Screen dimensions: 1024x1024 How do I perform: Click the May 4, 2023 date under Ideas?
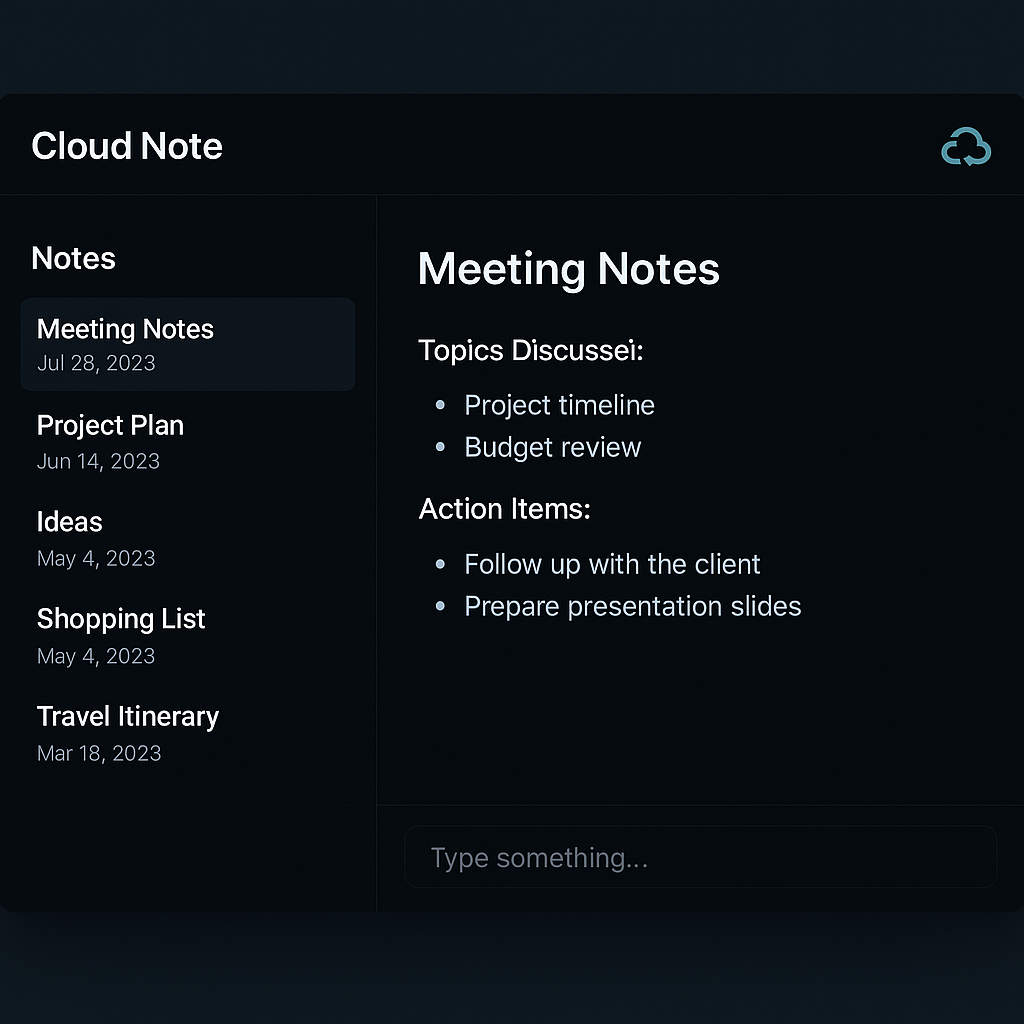click(x=96, y=558)
